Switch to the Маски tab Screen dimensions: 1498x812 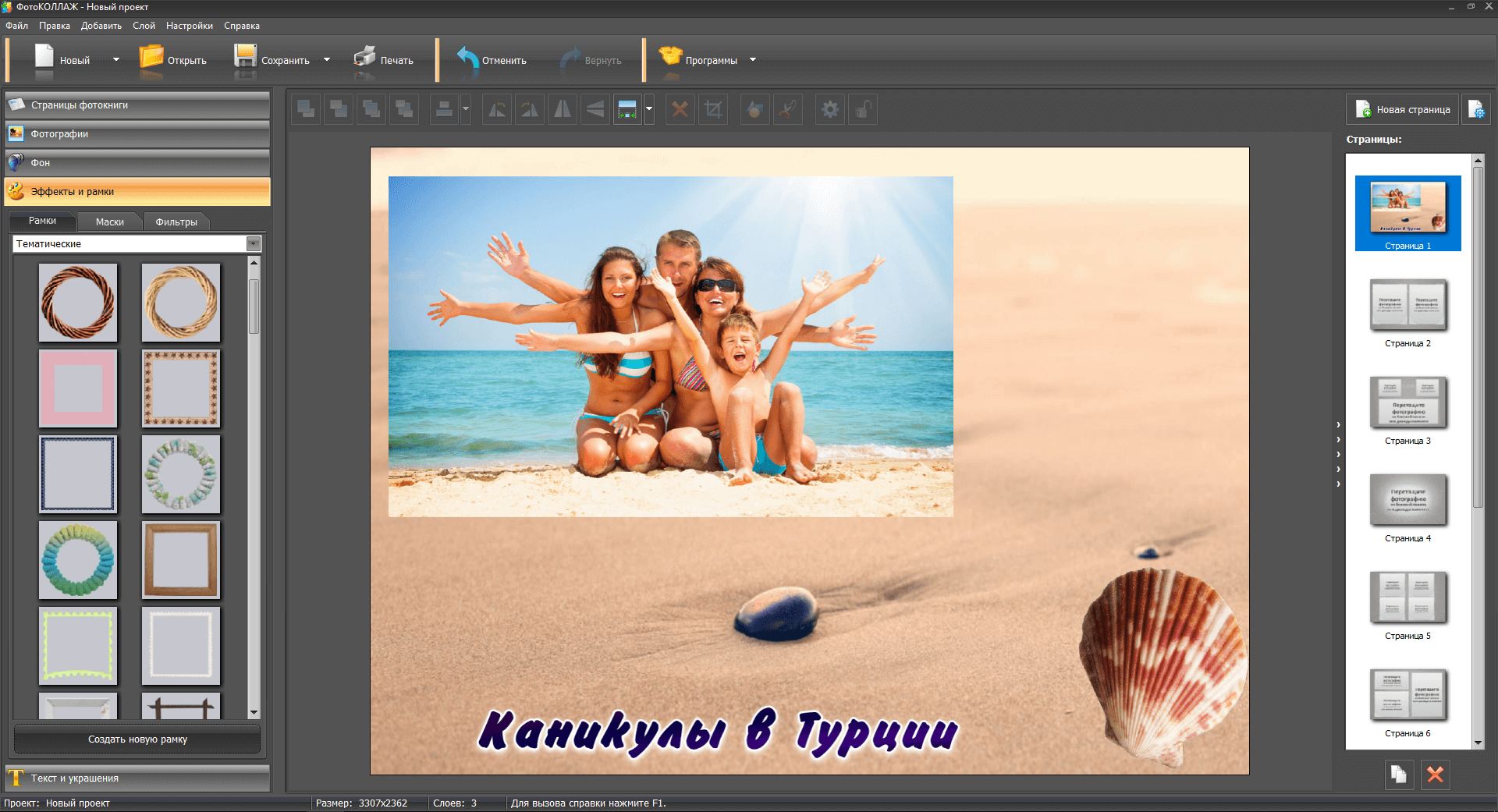pyautogui.click(x=109, y=222)
